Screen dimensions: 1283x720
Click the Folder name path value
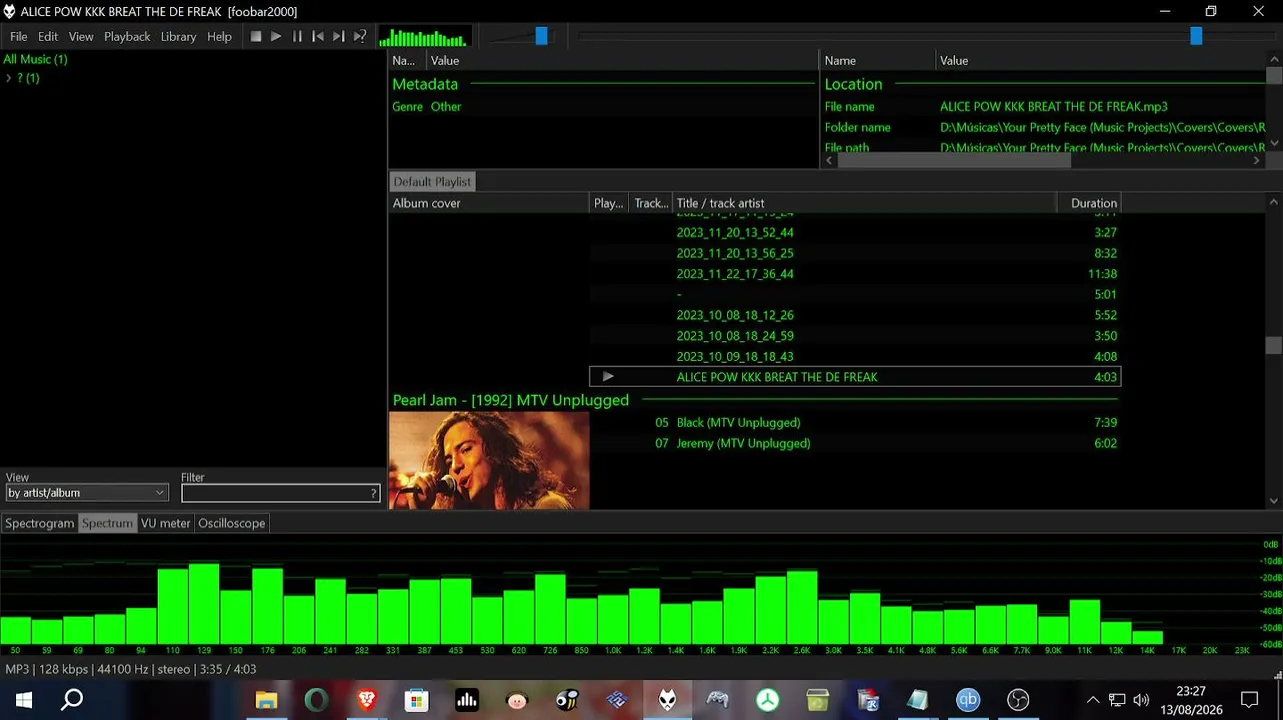1103,128
